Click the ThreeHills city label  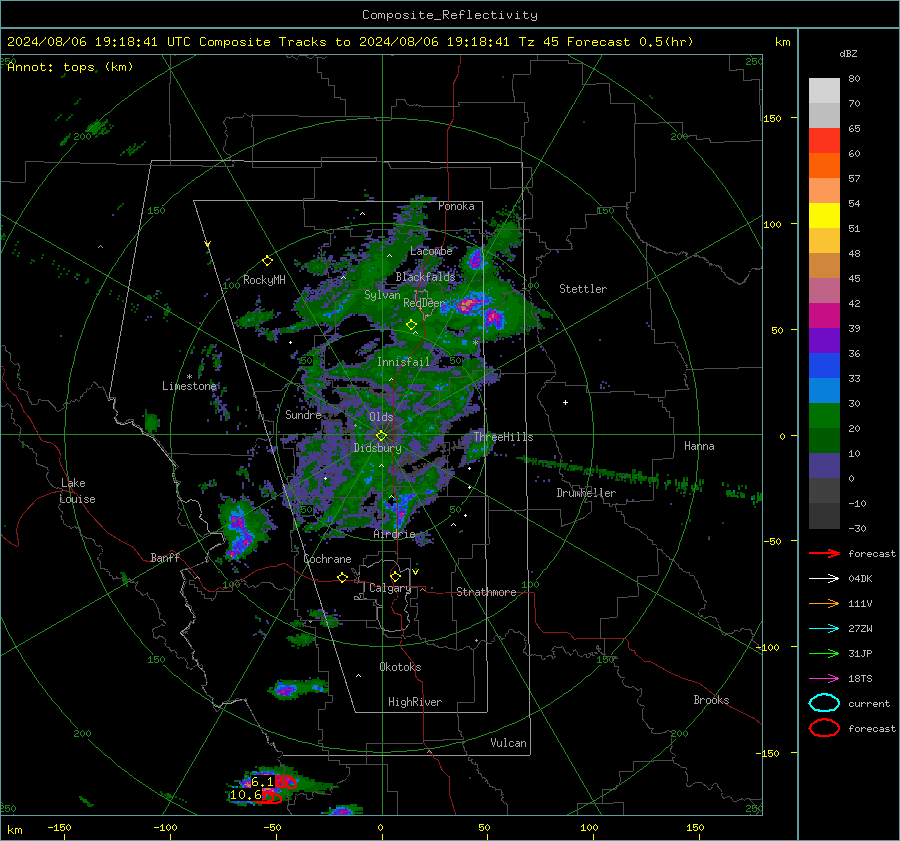tap(503, 437)
